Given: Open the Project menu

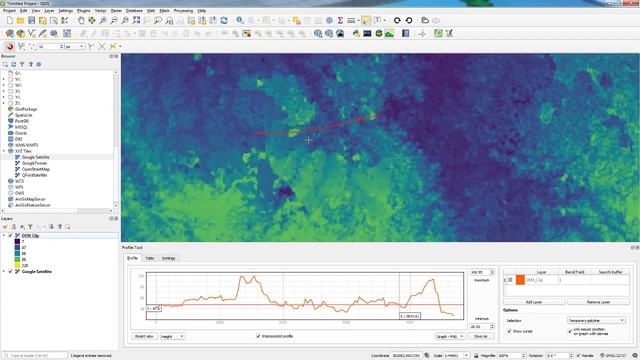Looking at the screenshot, I should 9,11.
